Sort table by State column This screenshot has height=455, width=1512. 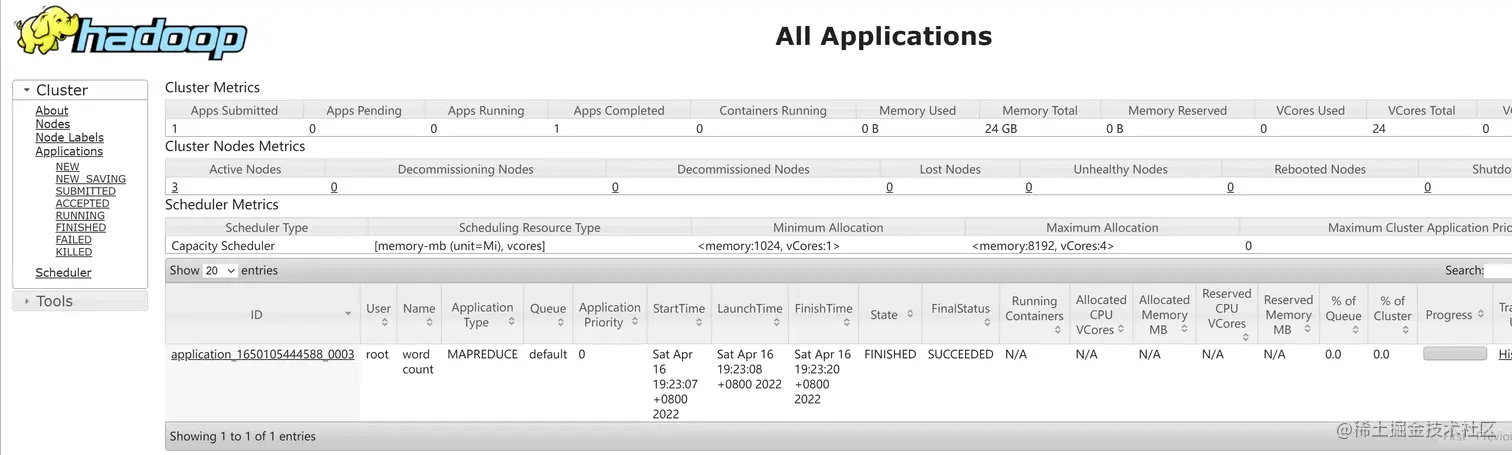890,314
